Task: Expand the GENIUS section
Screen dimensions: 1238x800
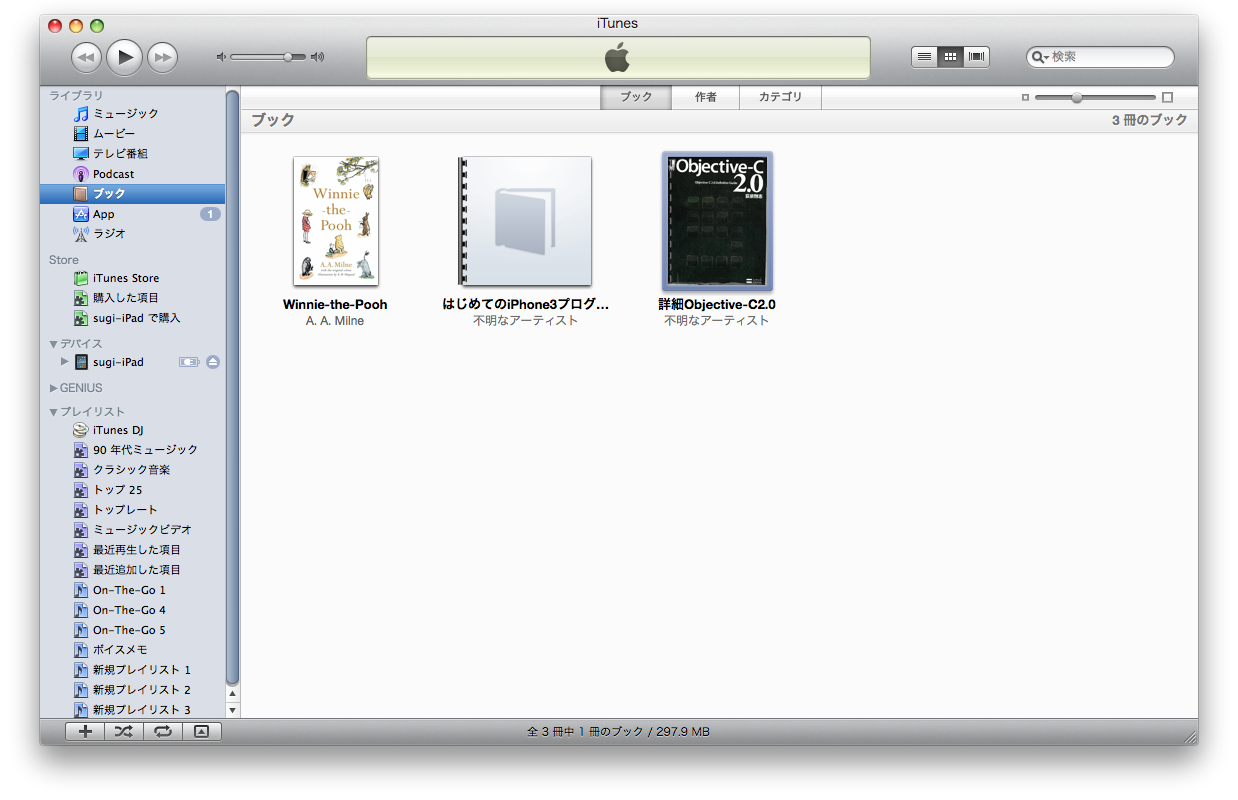Action: (x=54, y=388)
